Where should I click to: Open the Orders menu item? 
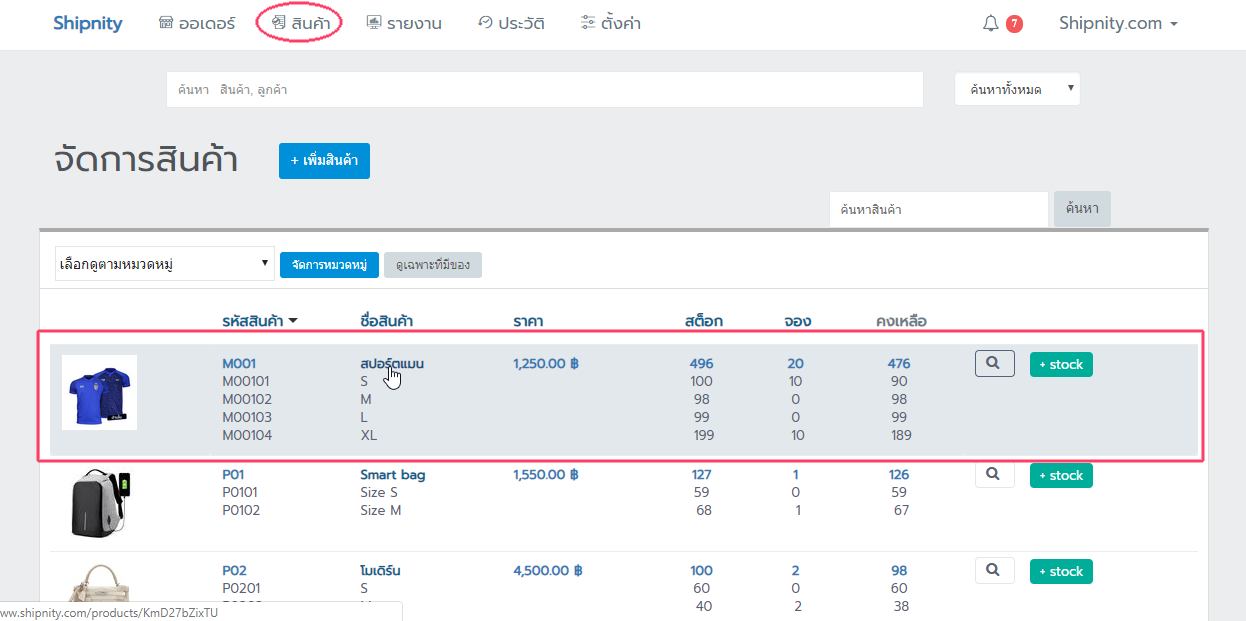197,23
